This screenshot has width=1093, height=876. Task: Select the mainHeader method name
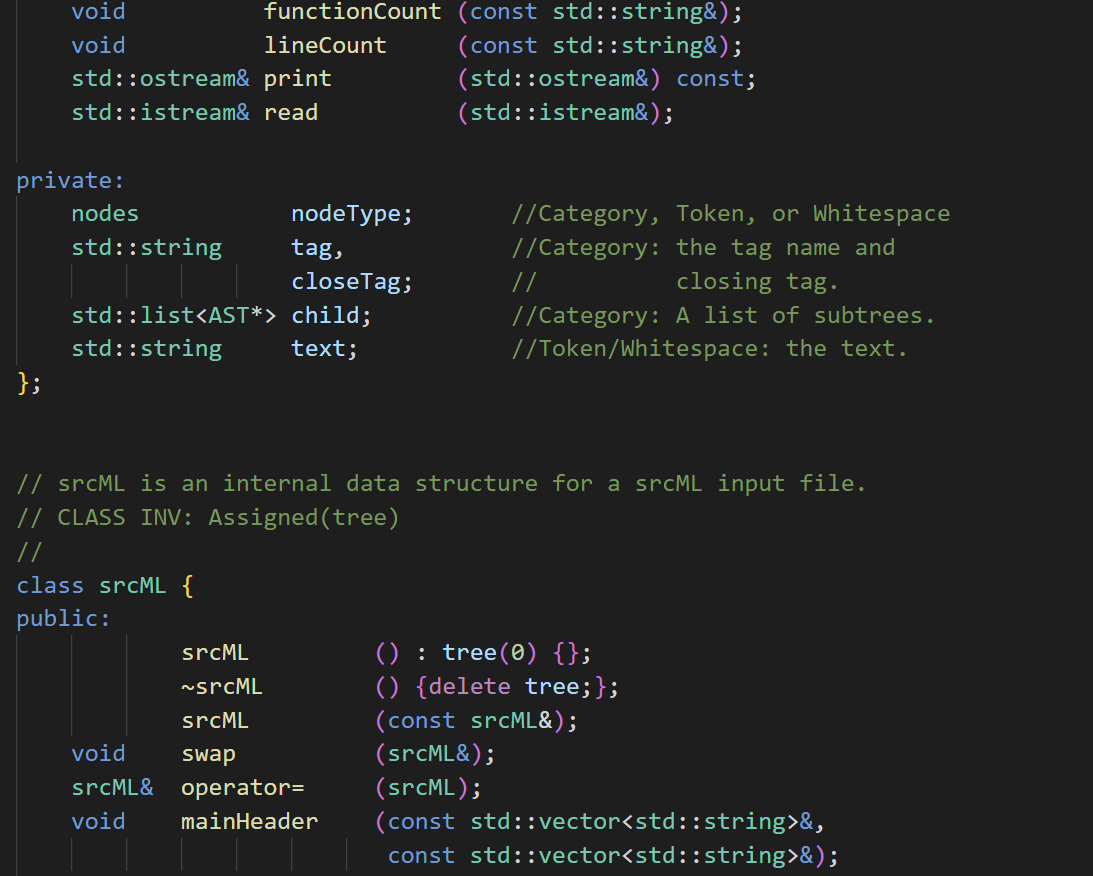[x=249, y=821]
